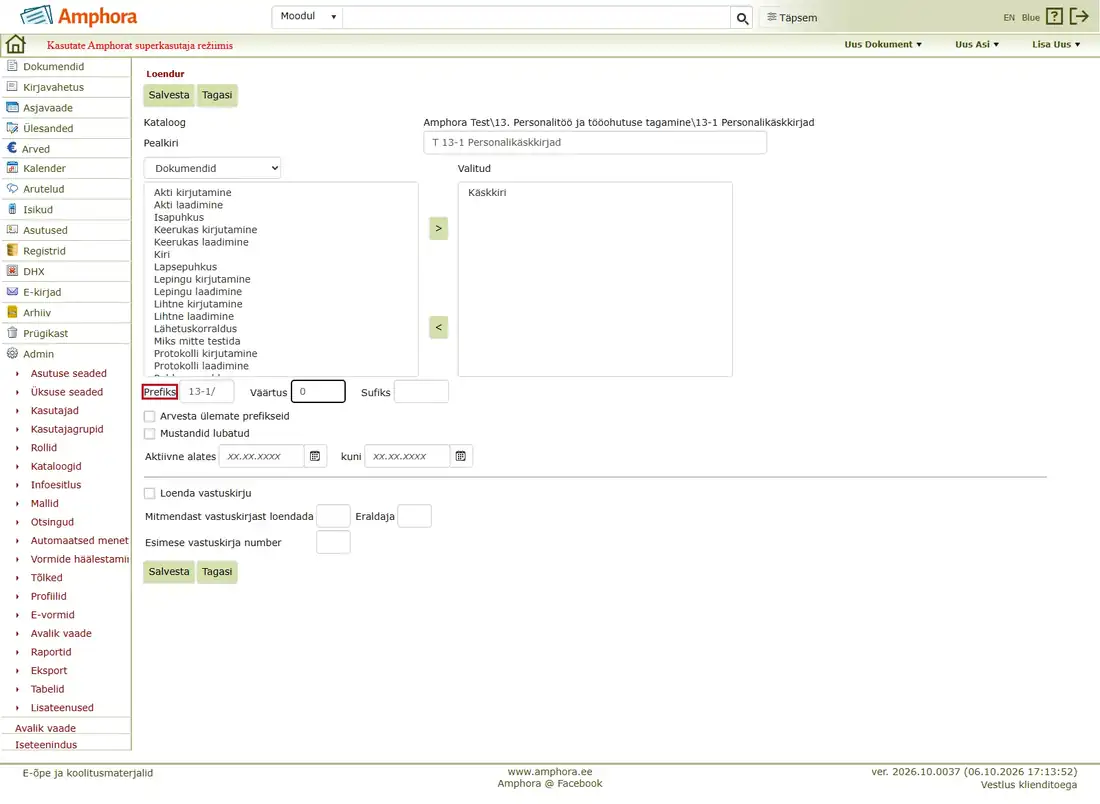Open the Moodul search dropdown
1100x804 pixels.
tap(307, 17)
